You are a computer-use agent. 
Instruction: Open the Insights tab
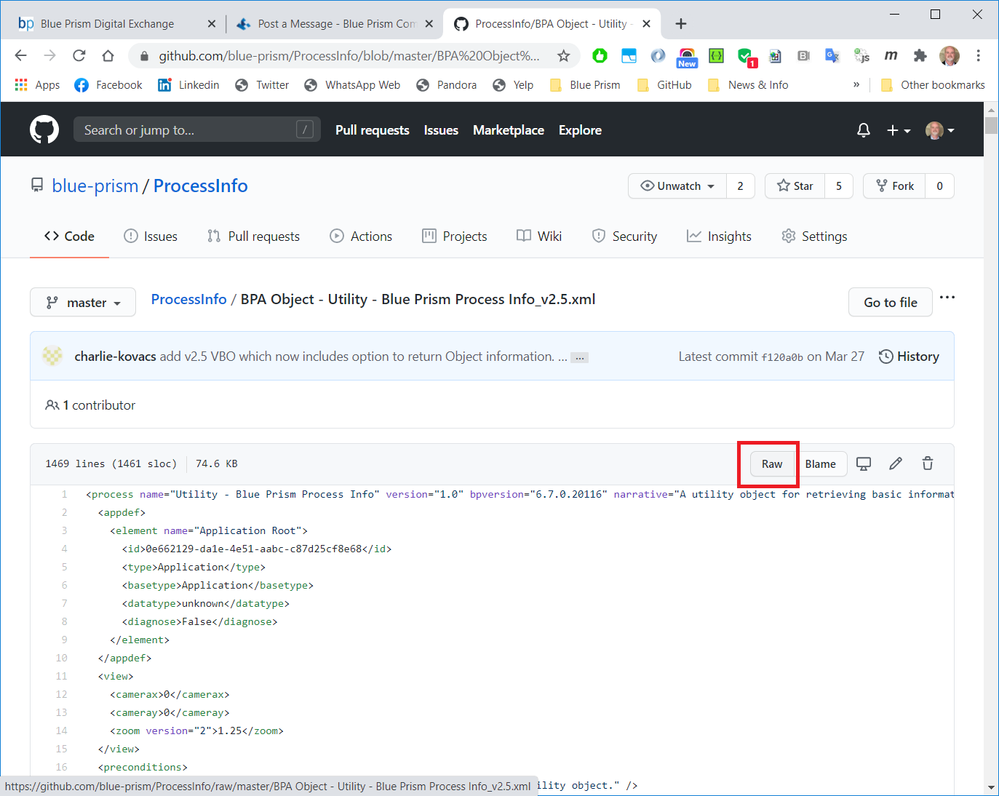tap(719, 236)
